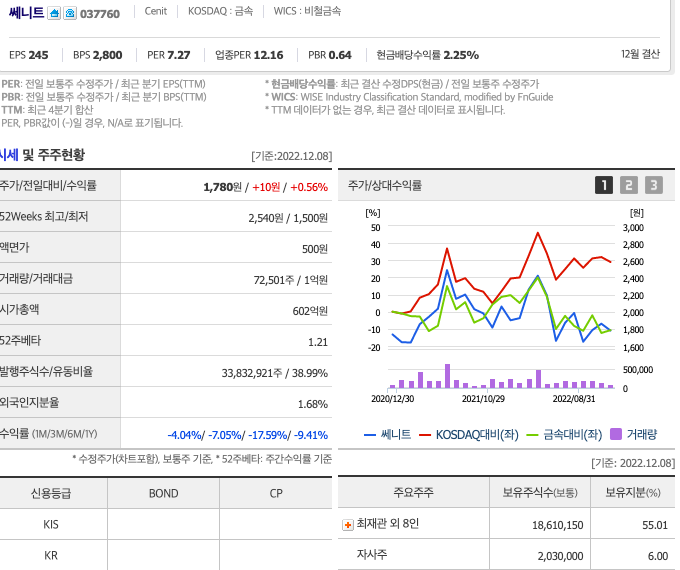The width and height of the screenshot is (680, 570).
Task: Click the 신용등급 column header
Action: pos(51,493)
